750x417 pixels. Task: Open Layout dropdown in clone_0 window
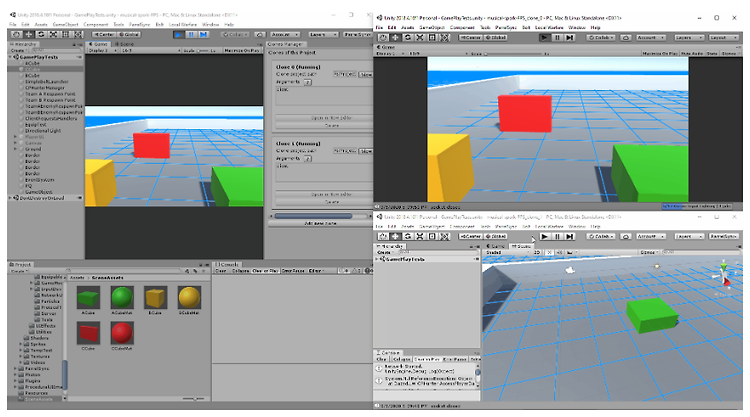pyautogui.click(x=724, y=37)
